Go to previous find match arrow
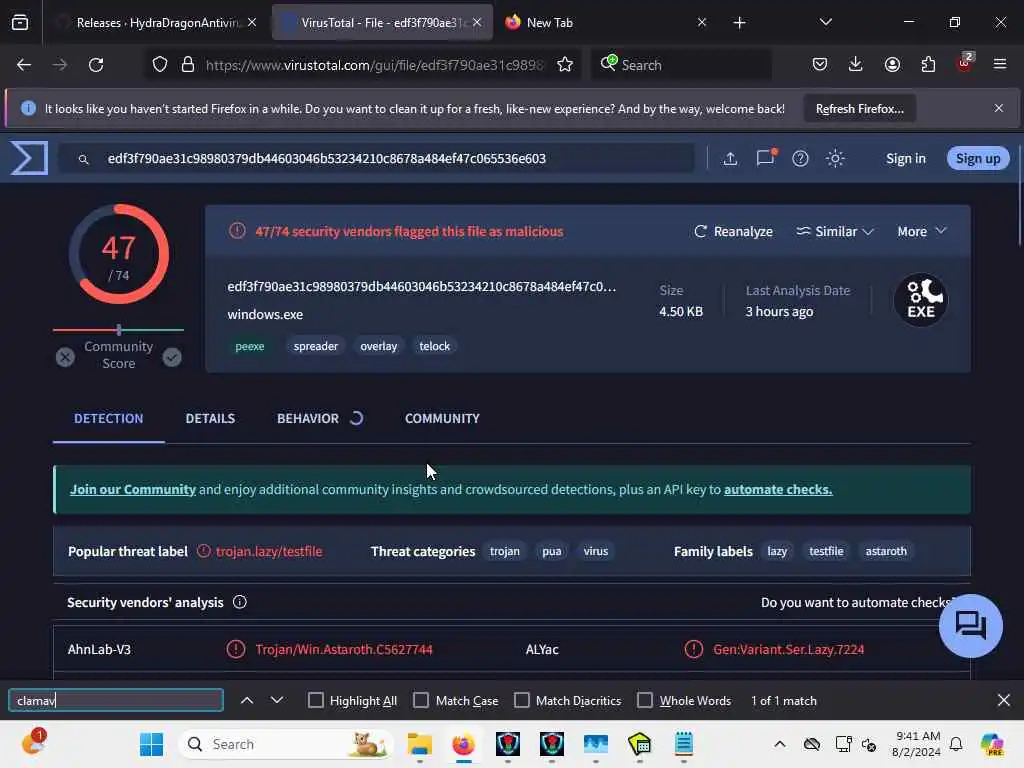The image size is (1024, 768). [247, 701]
